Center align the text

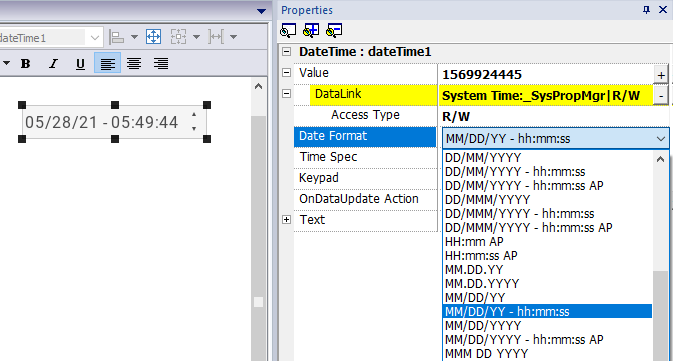[134, 64]
